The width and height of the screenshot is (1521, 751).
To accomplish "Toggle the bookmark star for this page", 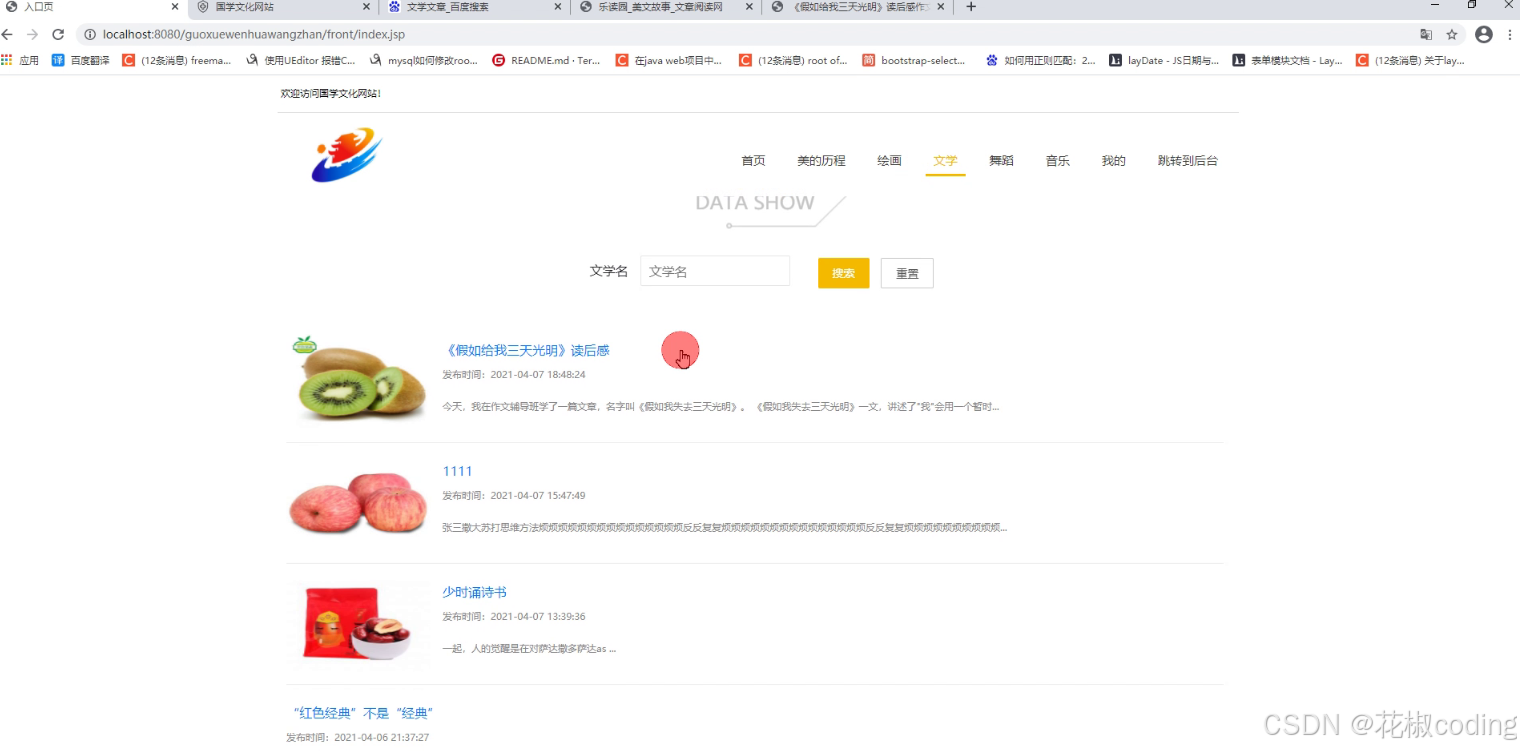I will click(1453, 33).
